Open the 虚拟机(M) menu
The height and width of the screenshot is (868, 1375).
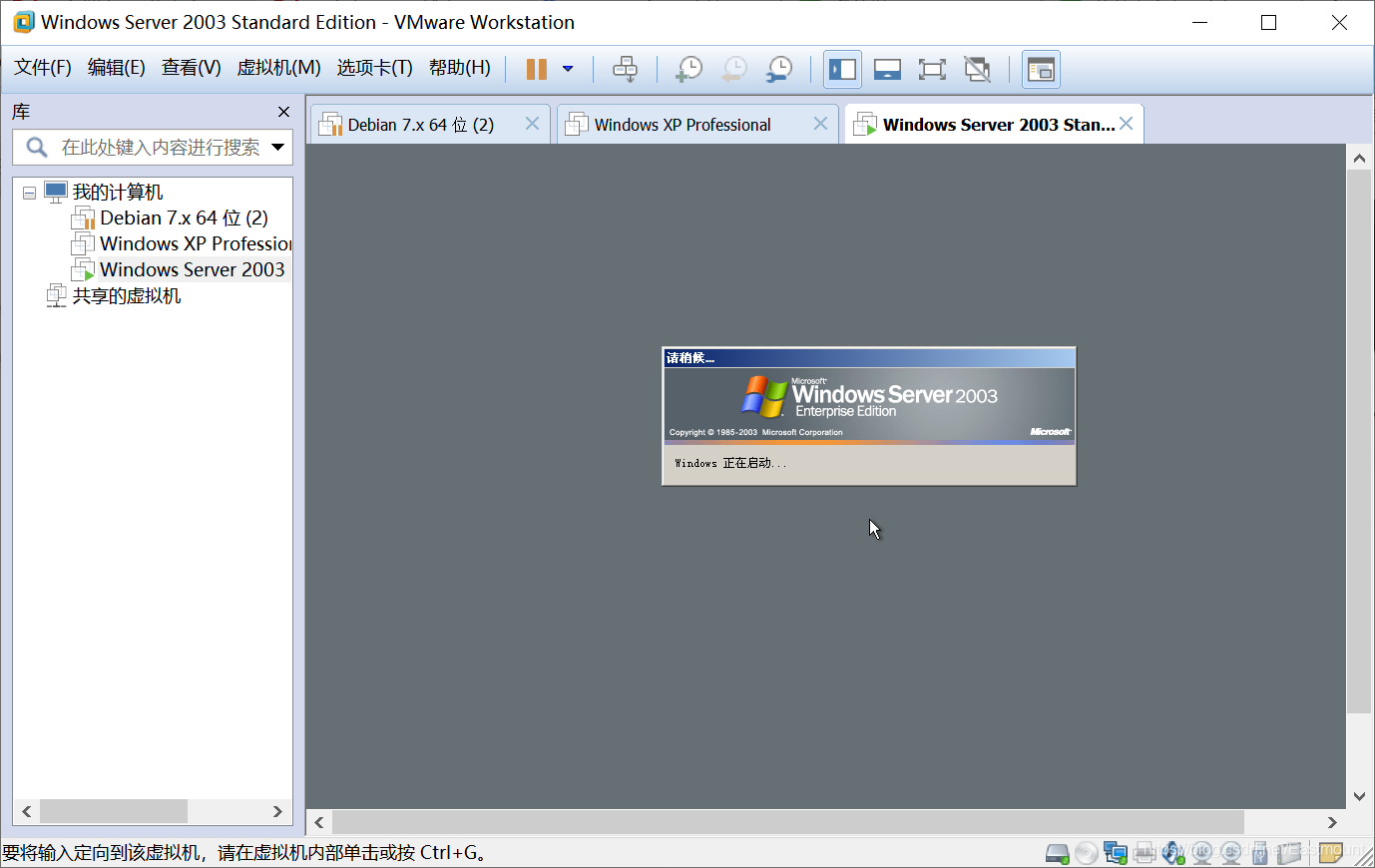[278, 68]
